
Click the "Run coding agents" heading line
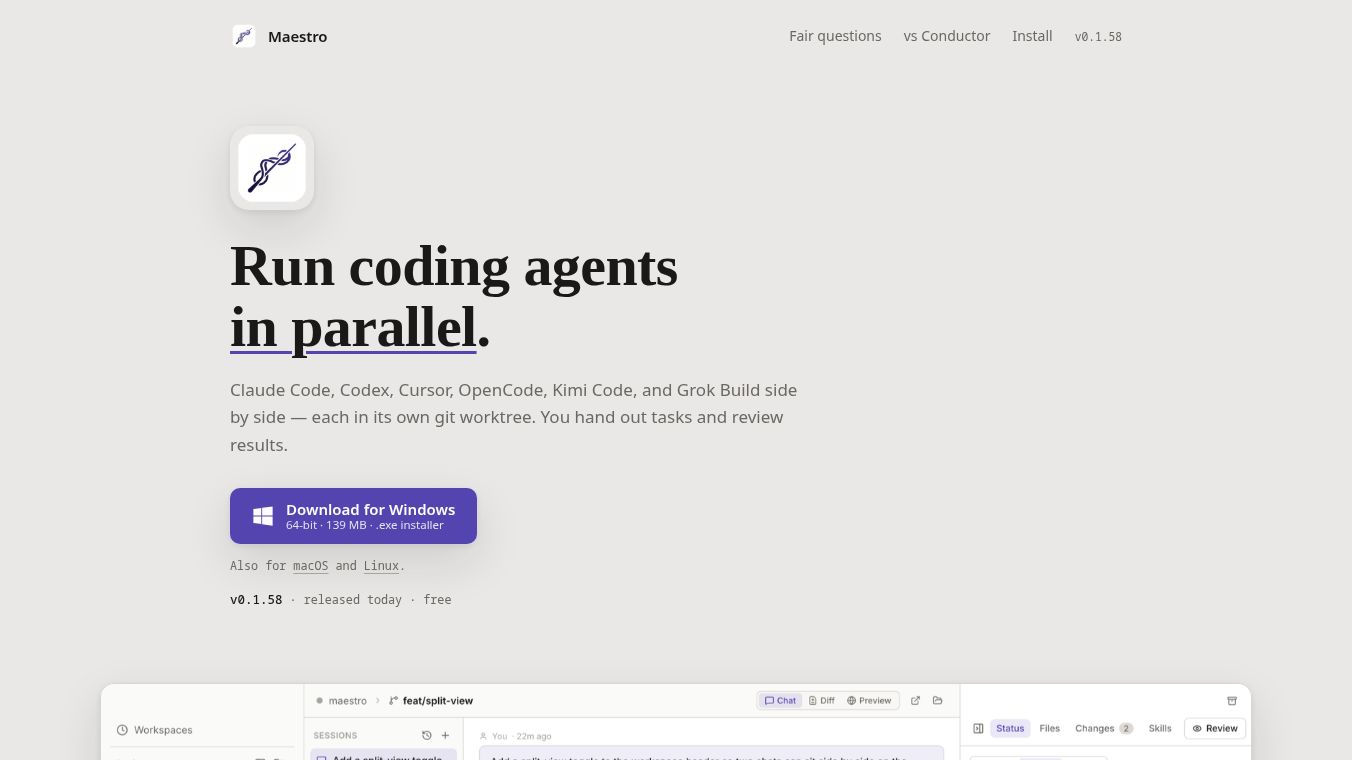pos(454,267)
